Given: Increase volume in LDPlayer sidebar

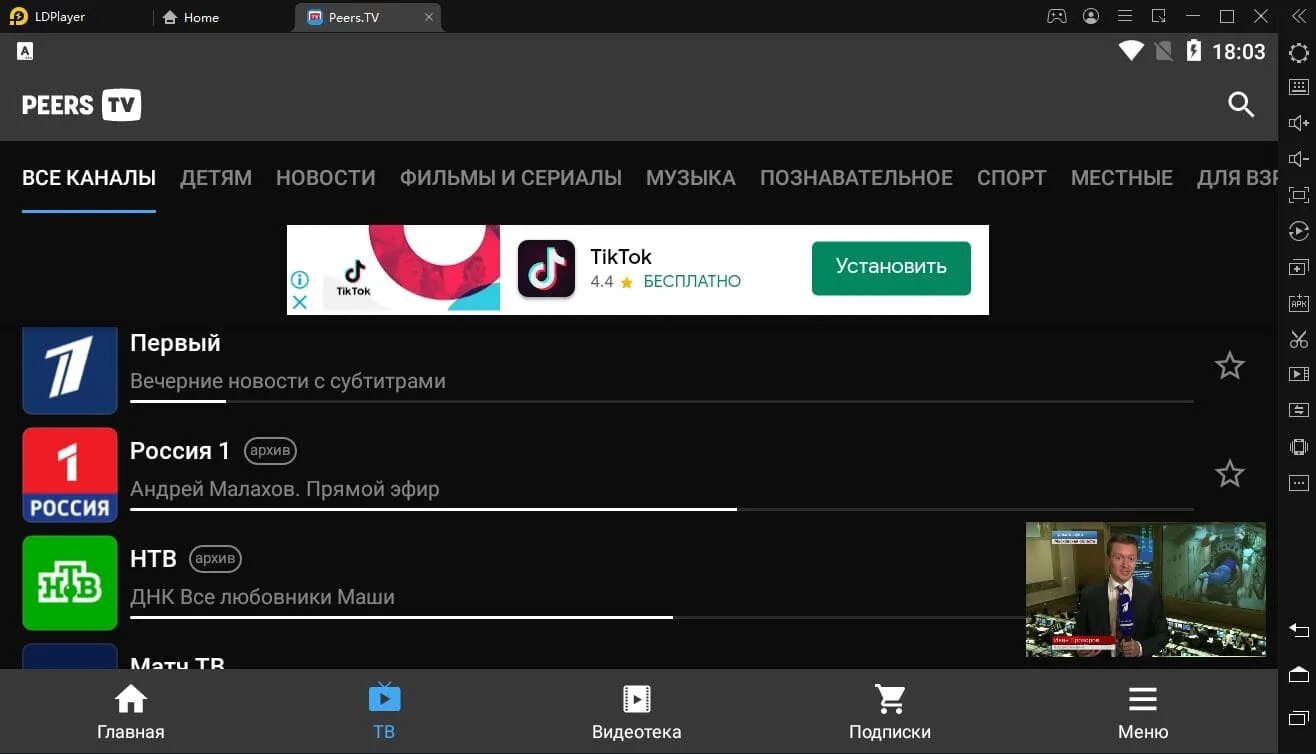Looking at the screenshot, I should [1298, 123].
